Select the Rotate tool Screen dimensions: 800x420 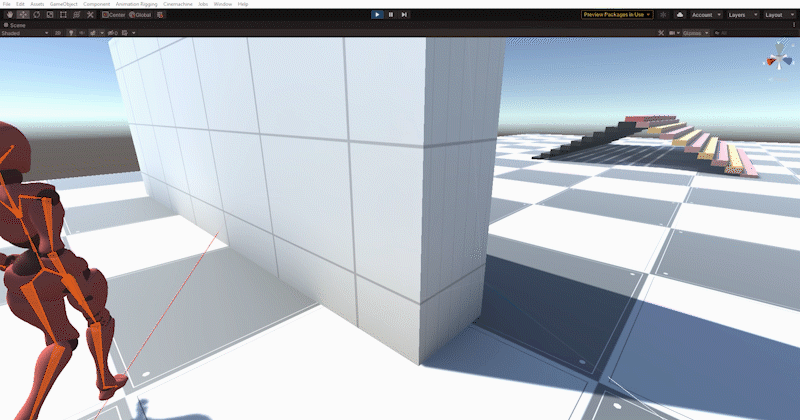pyautogui.click(x=35, y=15)
